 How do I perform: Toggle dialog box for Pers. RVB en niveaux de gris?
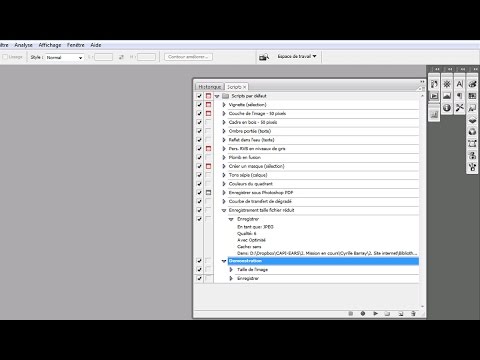(208, 149)
